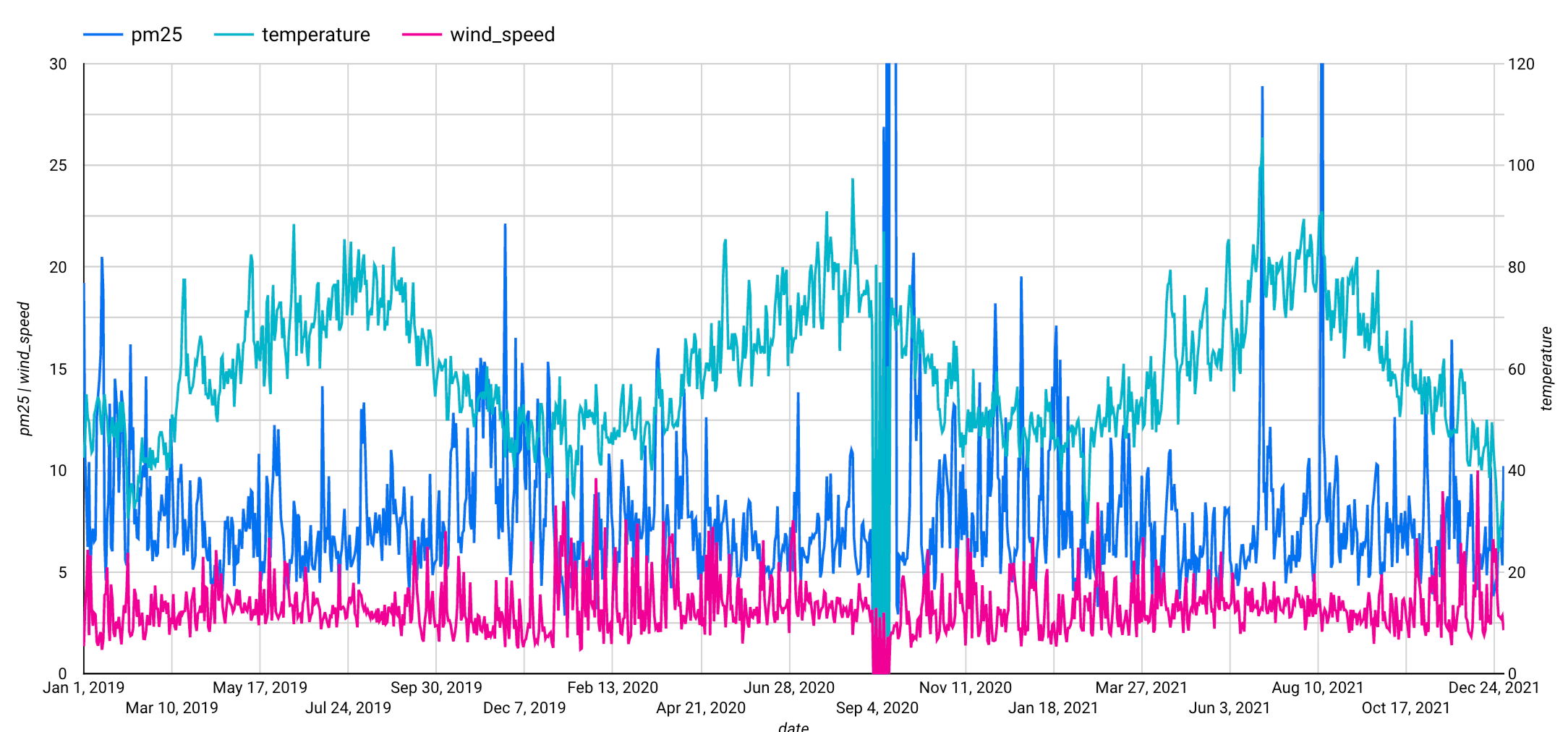This screenshot has height=732, width=1568.
Task: Select the Aug 10, 2021 date label
Action: 1318,687
